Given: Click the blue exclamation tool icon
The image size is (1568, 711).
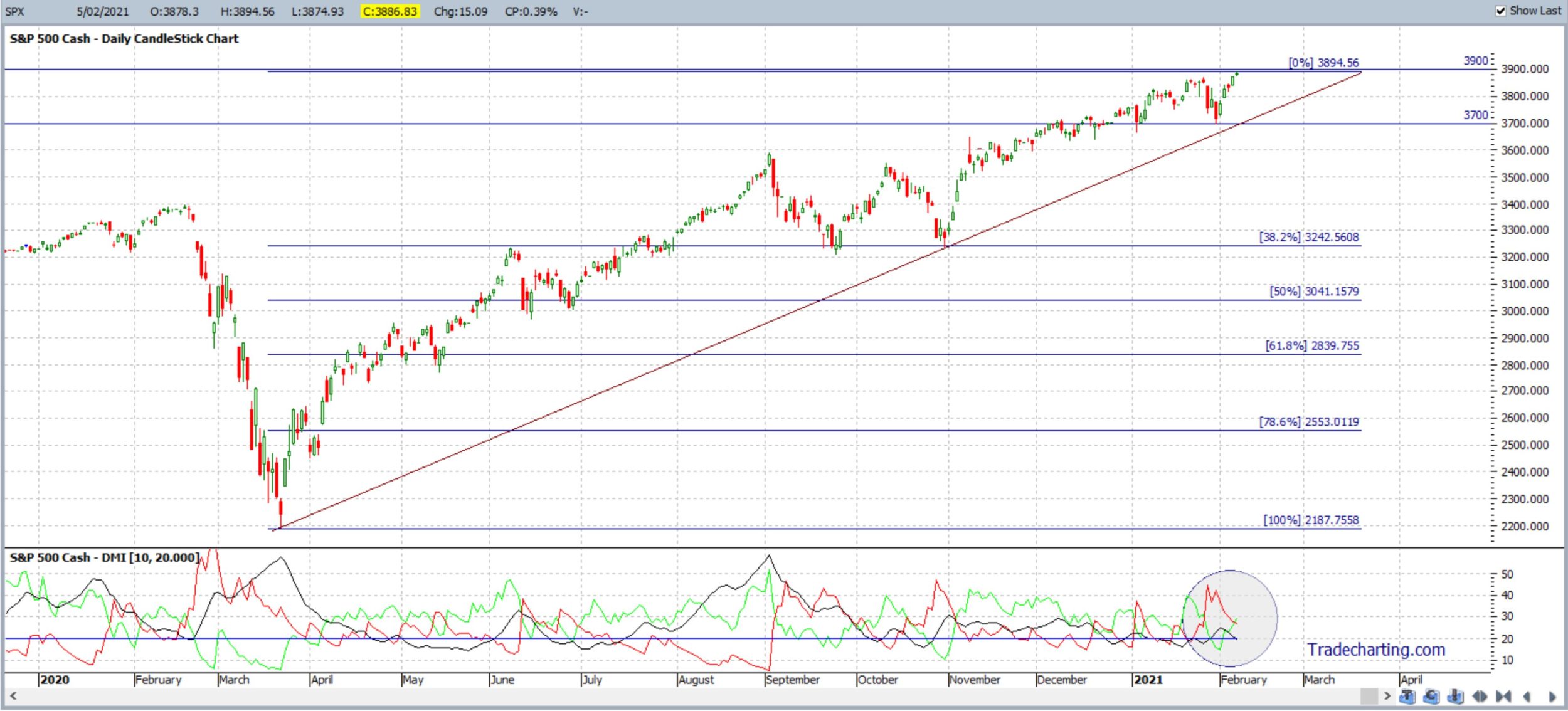Looking at the screenshot, I should coord(1456,696).
